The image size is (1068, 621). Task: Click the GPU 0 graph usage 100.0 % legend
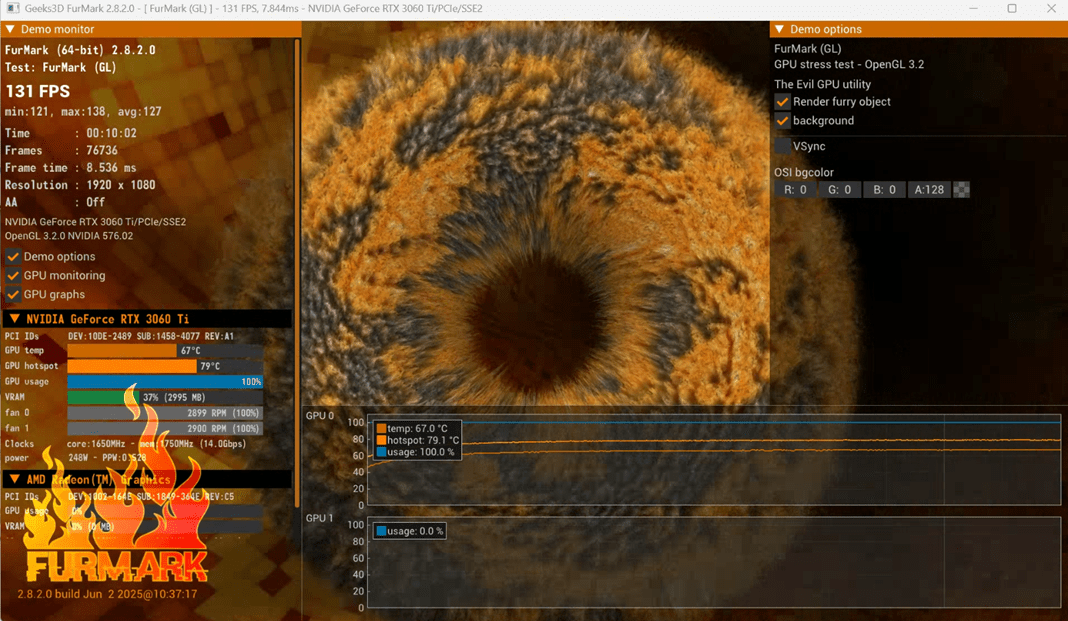pyautogui.click(x=415, y=452)
